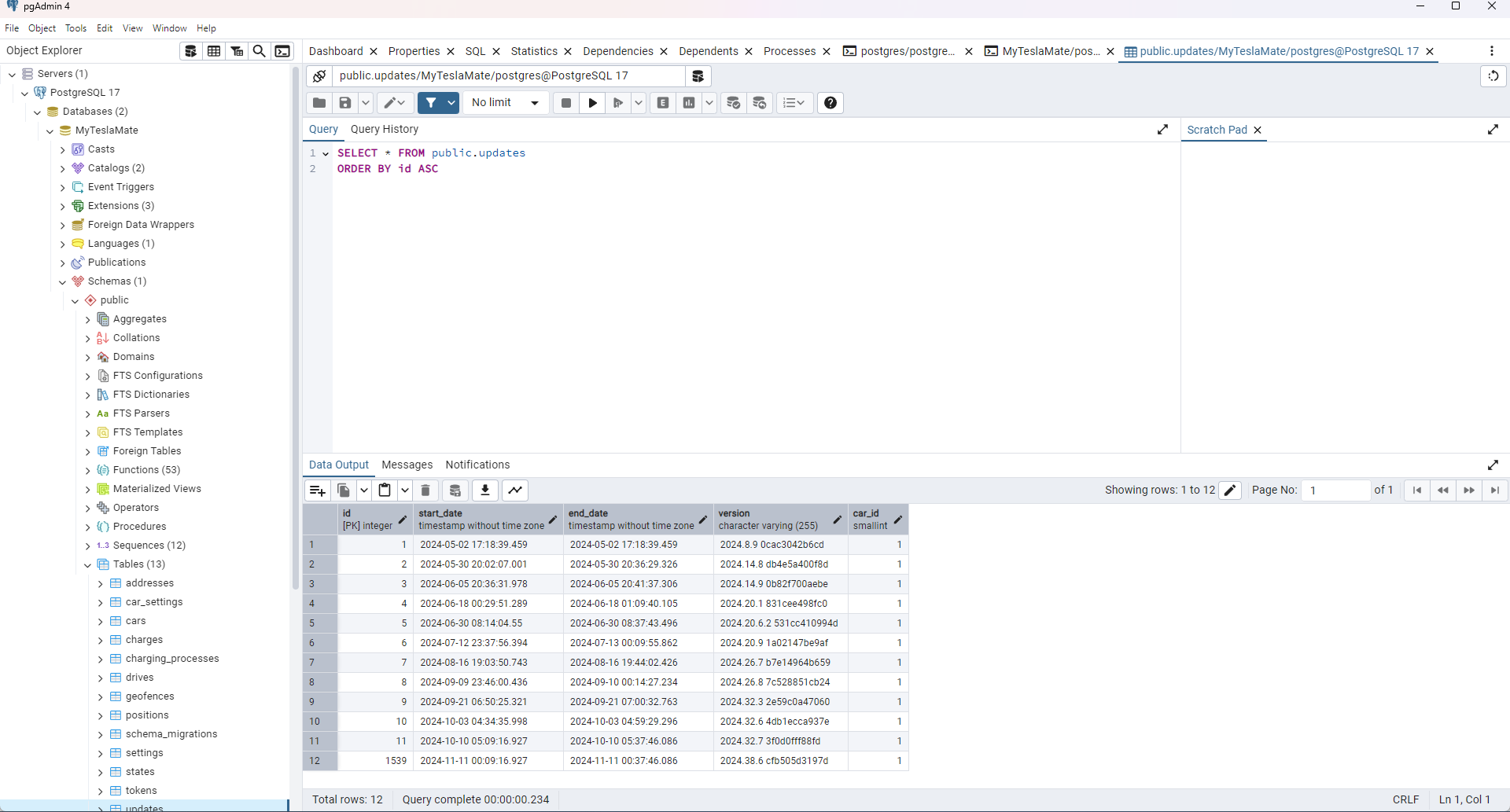Open the row limit dropdown
Viewport: 1510px width, 812px height.
click(x=506, y=103)
